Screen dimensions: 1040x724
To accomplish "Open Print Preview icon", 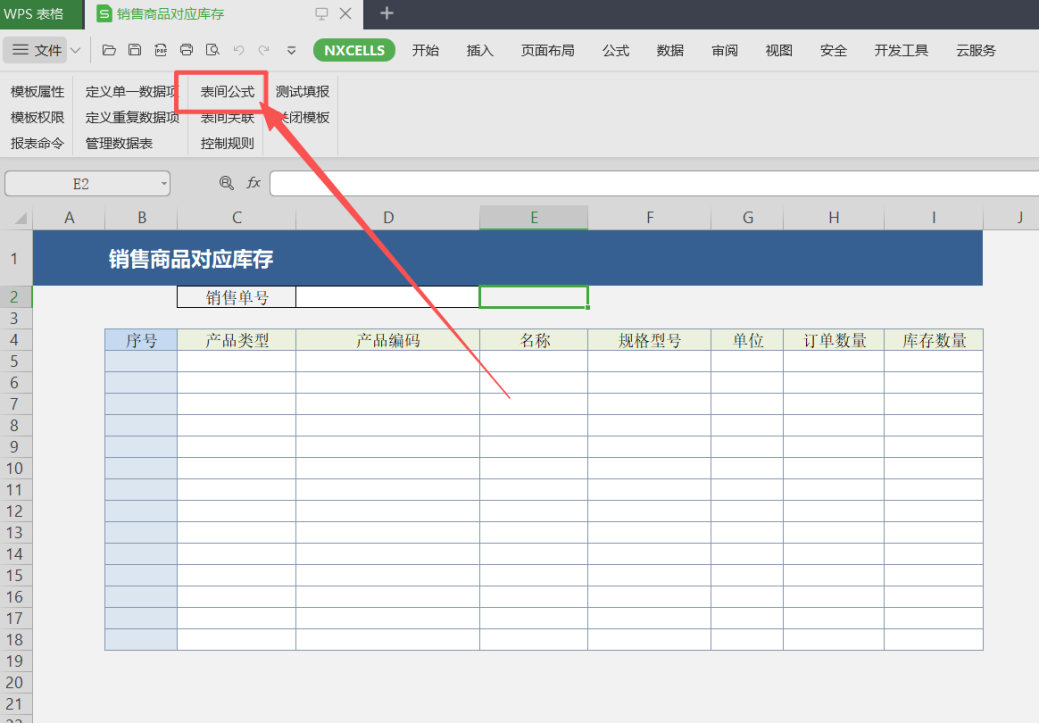I will click(x=212, y=50).
